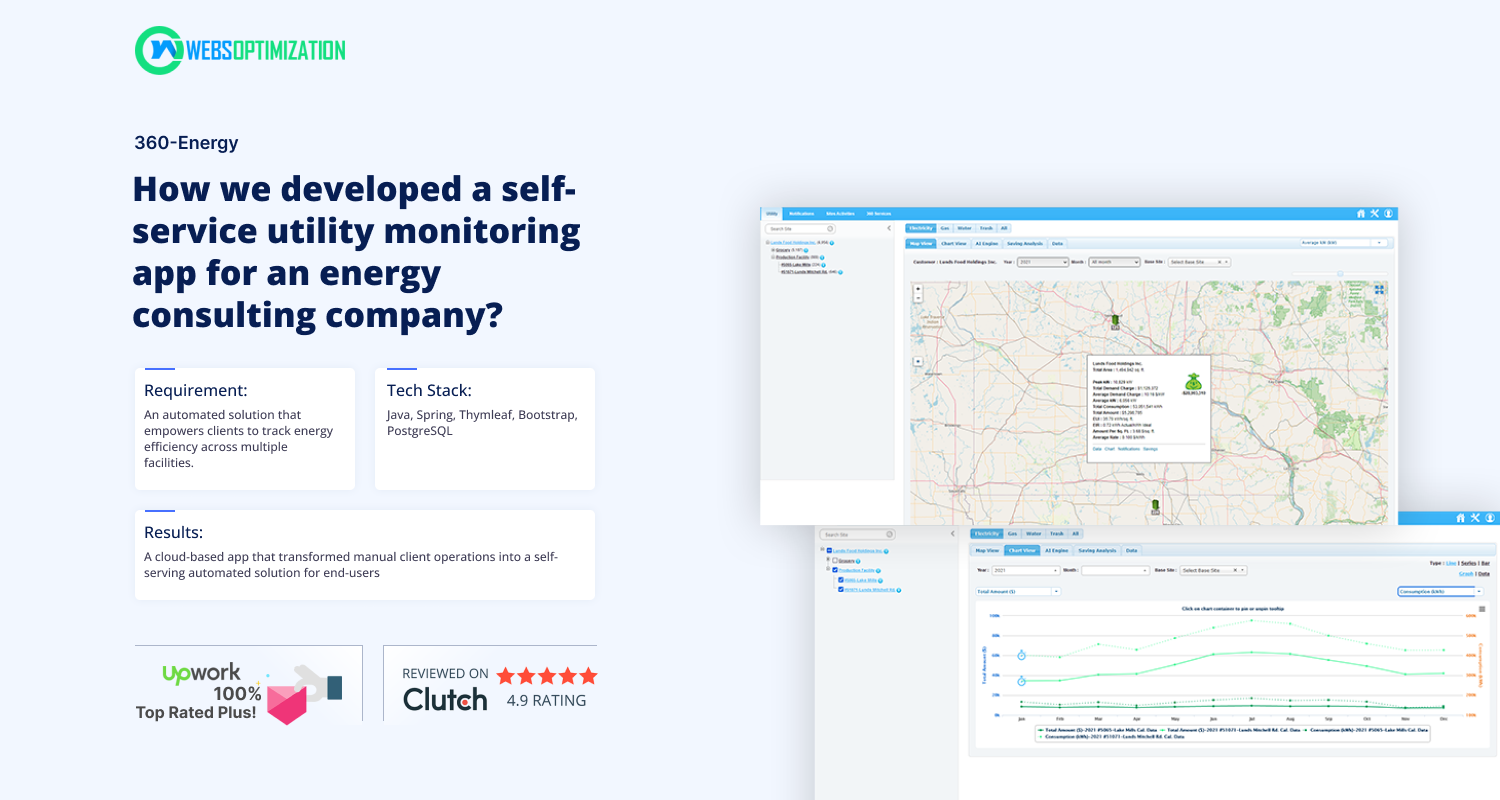Check the Grocery checkbox in the site tree
The width and height of the screenshot is (1500, 800).
(x=835, y=560)
